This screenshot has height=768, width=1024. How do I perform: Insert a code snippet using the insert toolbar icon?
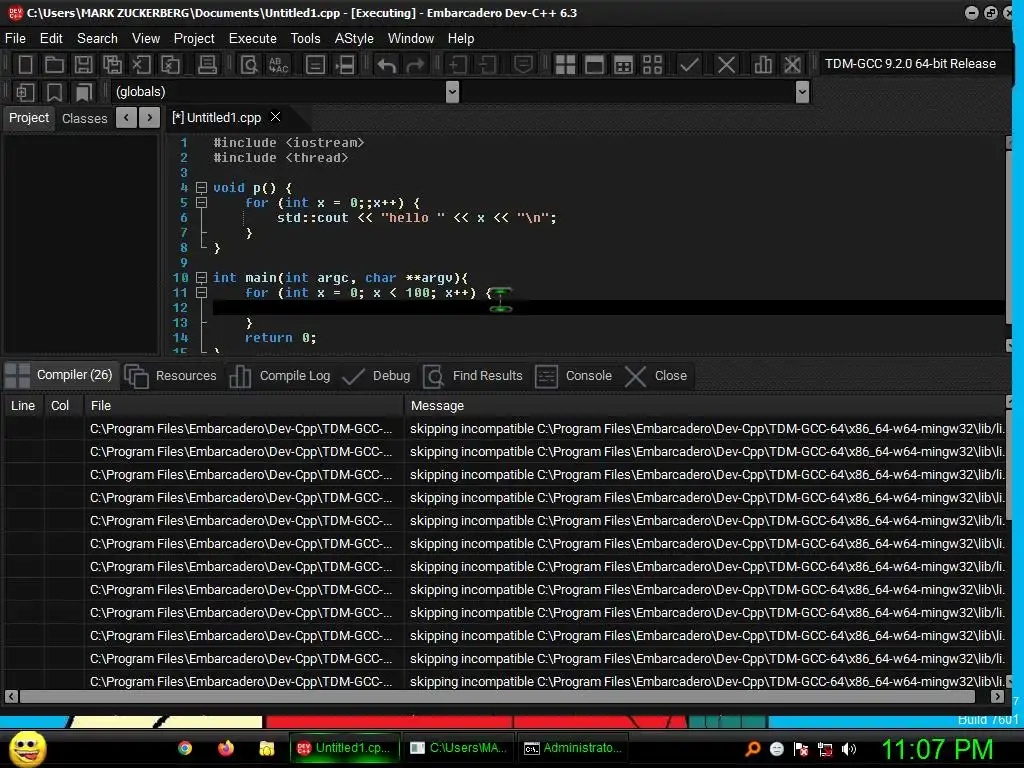pos(25,92)
